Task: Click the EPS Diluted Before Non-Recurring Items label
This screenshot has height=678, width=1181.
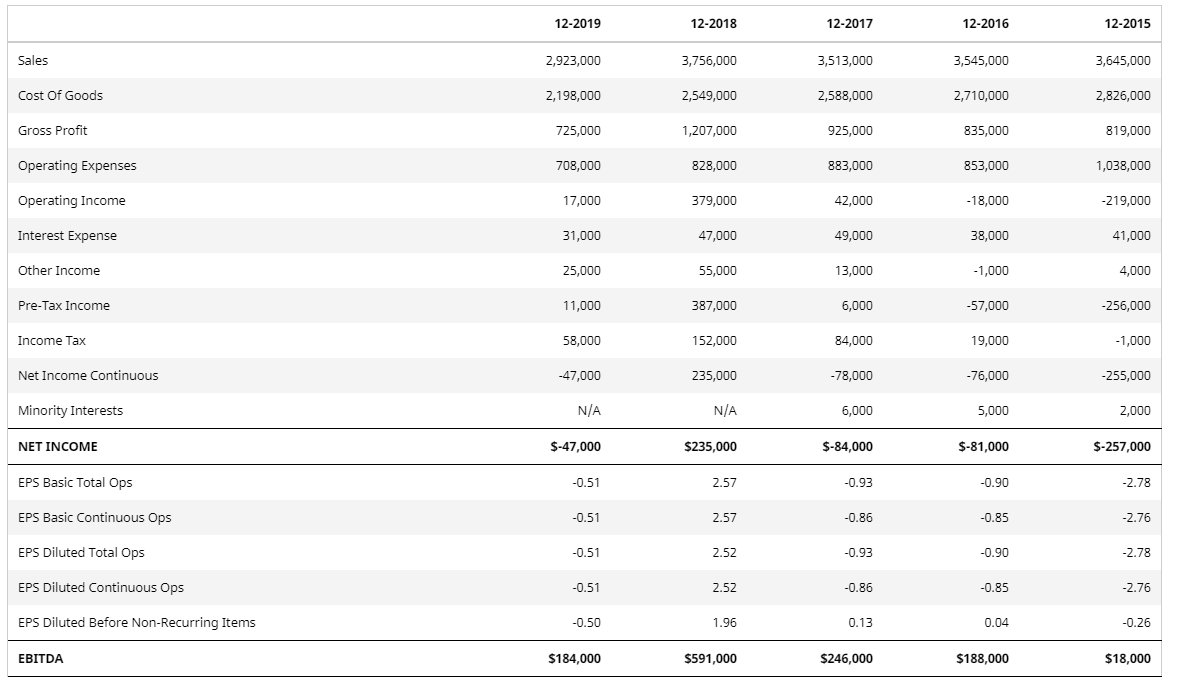Action: tap(137, 623)
